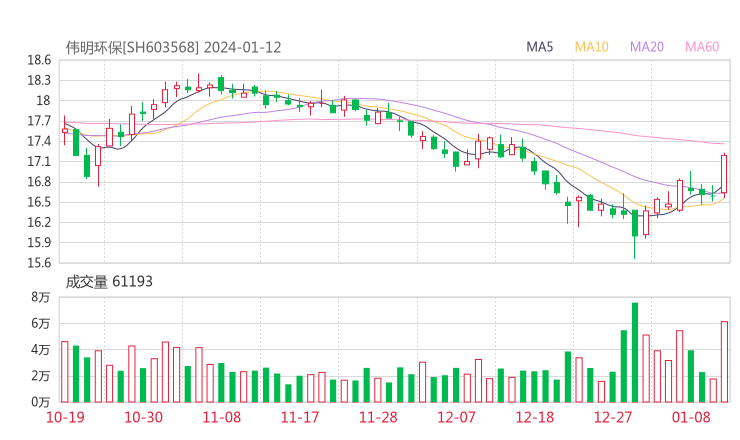The image size is (740, 440).
Task: Click the 18.6 price axis label
Action: [x=39, y=60]
